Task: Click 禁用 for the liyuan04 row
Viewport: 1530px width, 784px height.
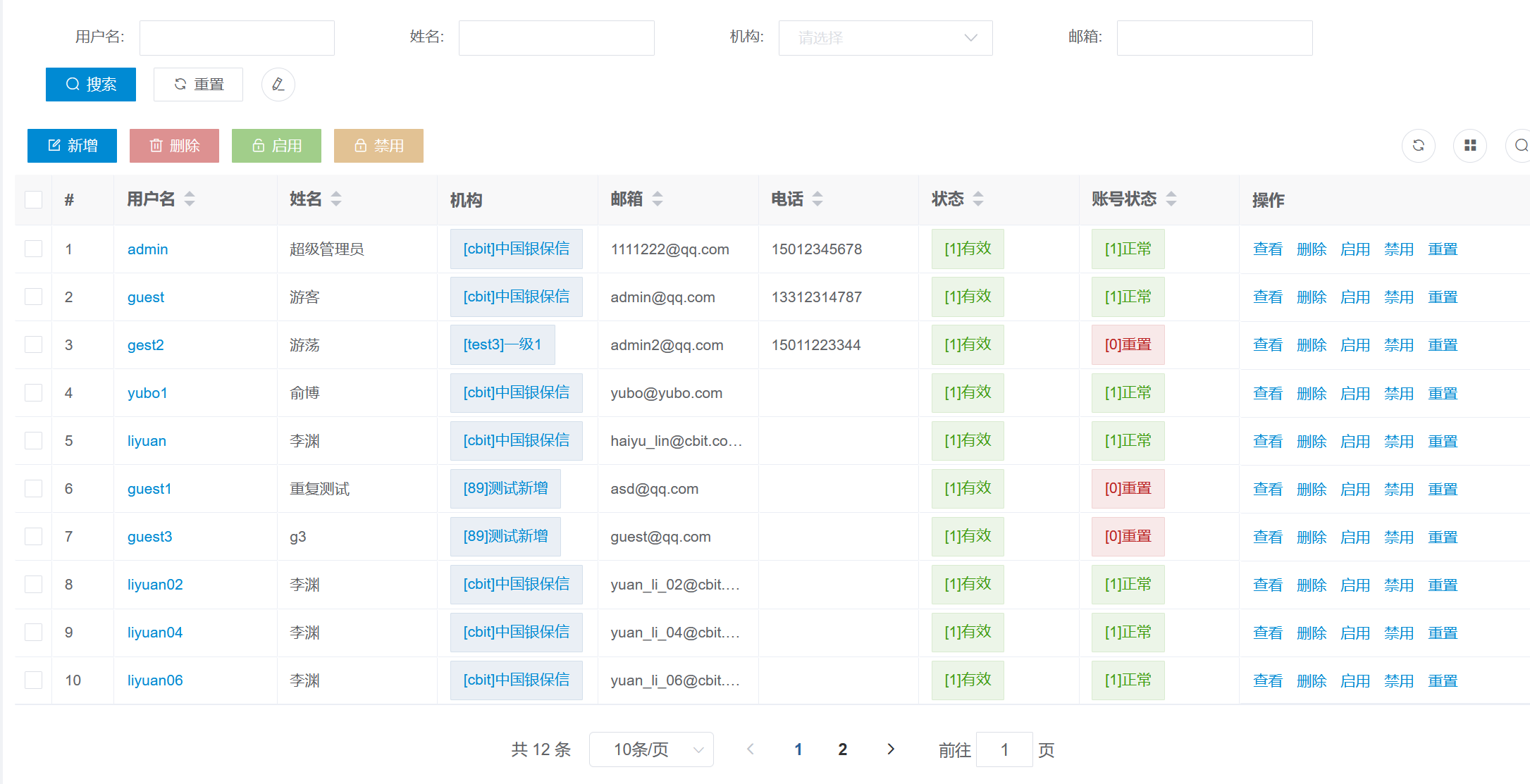Action: [x=1399, y=633]
